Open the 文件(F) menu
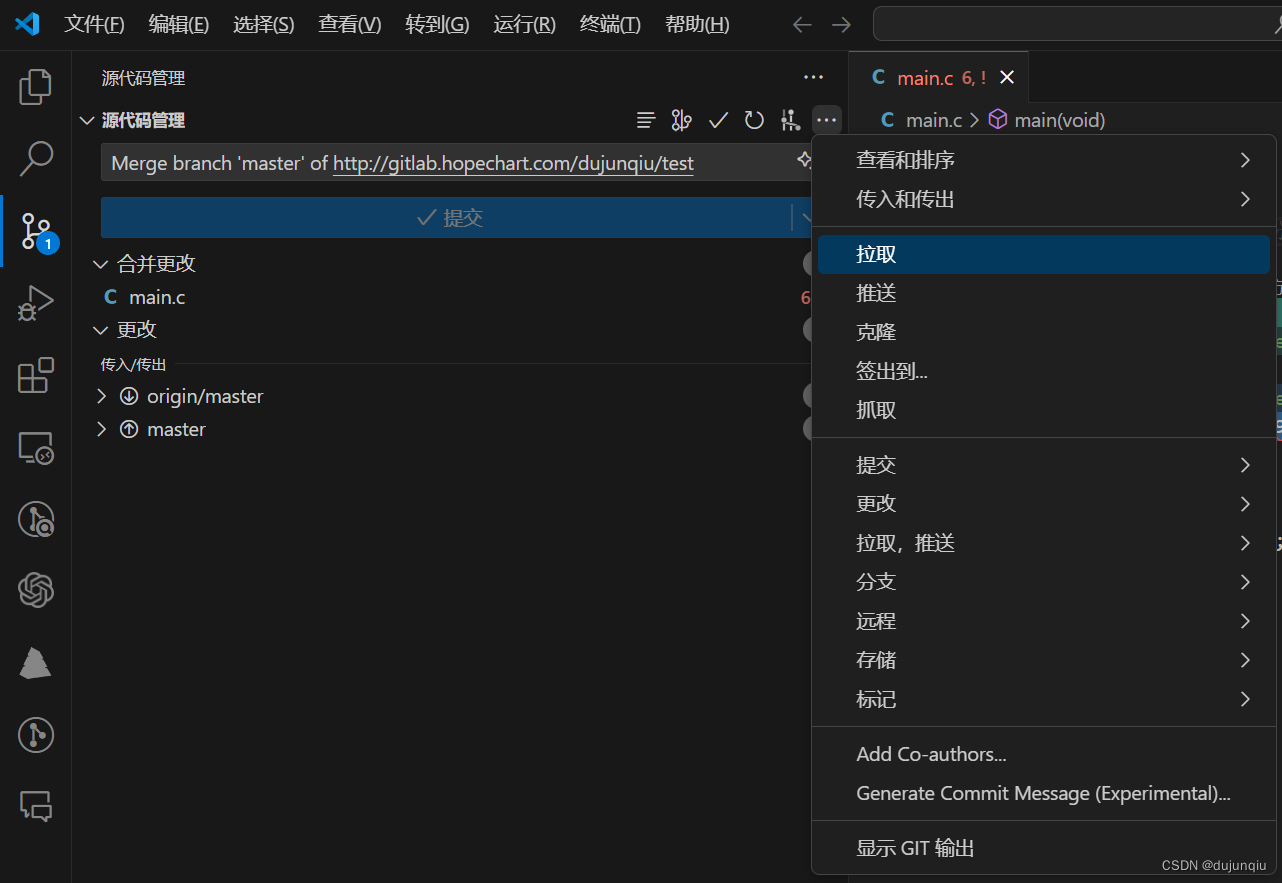Screen dimensions: 1282x883 95,25
